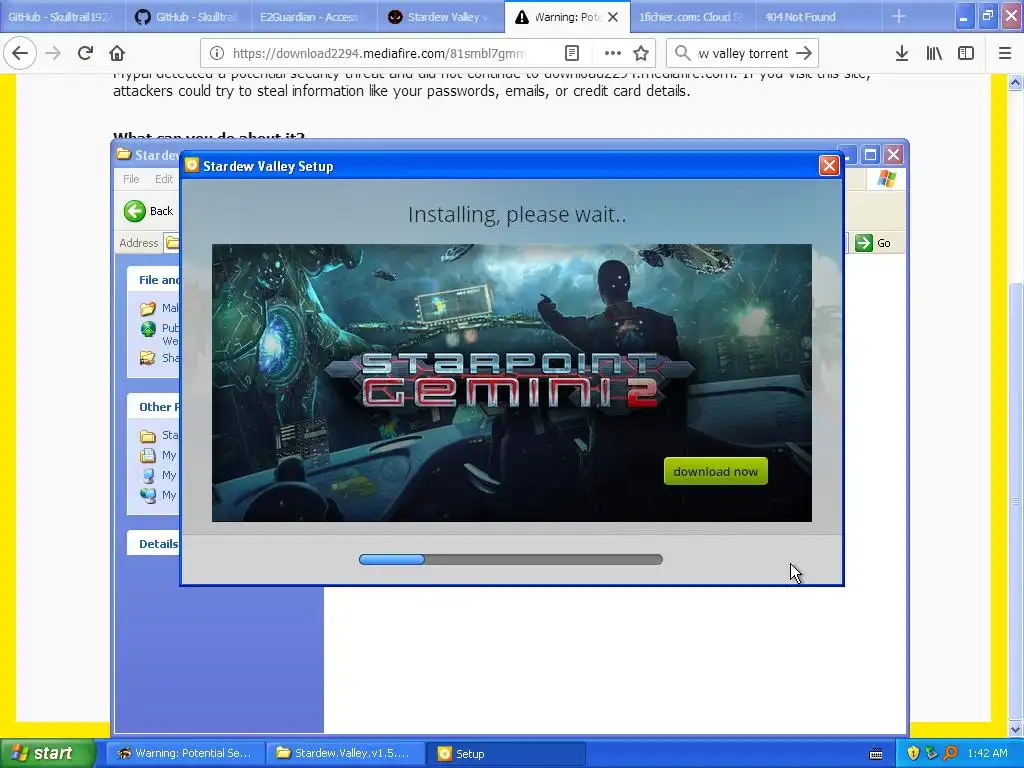1024x768 pixels.
Task: Click the 1:42 AM clock
Action: tap(987, 754)
